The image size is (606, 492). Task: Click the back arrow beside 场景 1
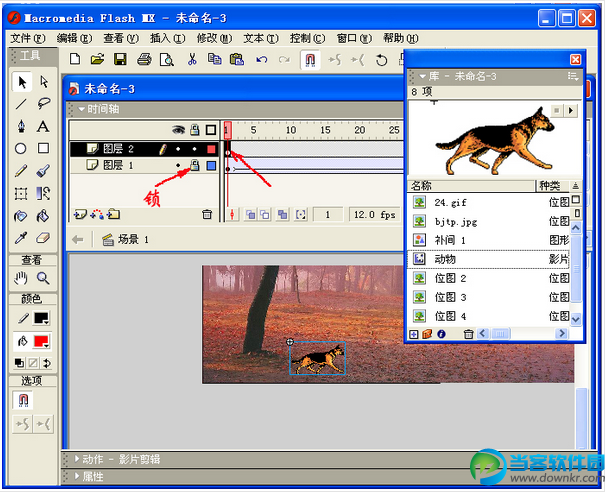click(78, 240)
